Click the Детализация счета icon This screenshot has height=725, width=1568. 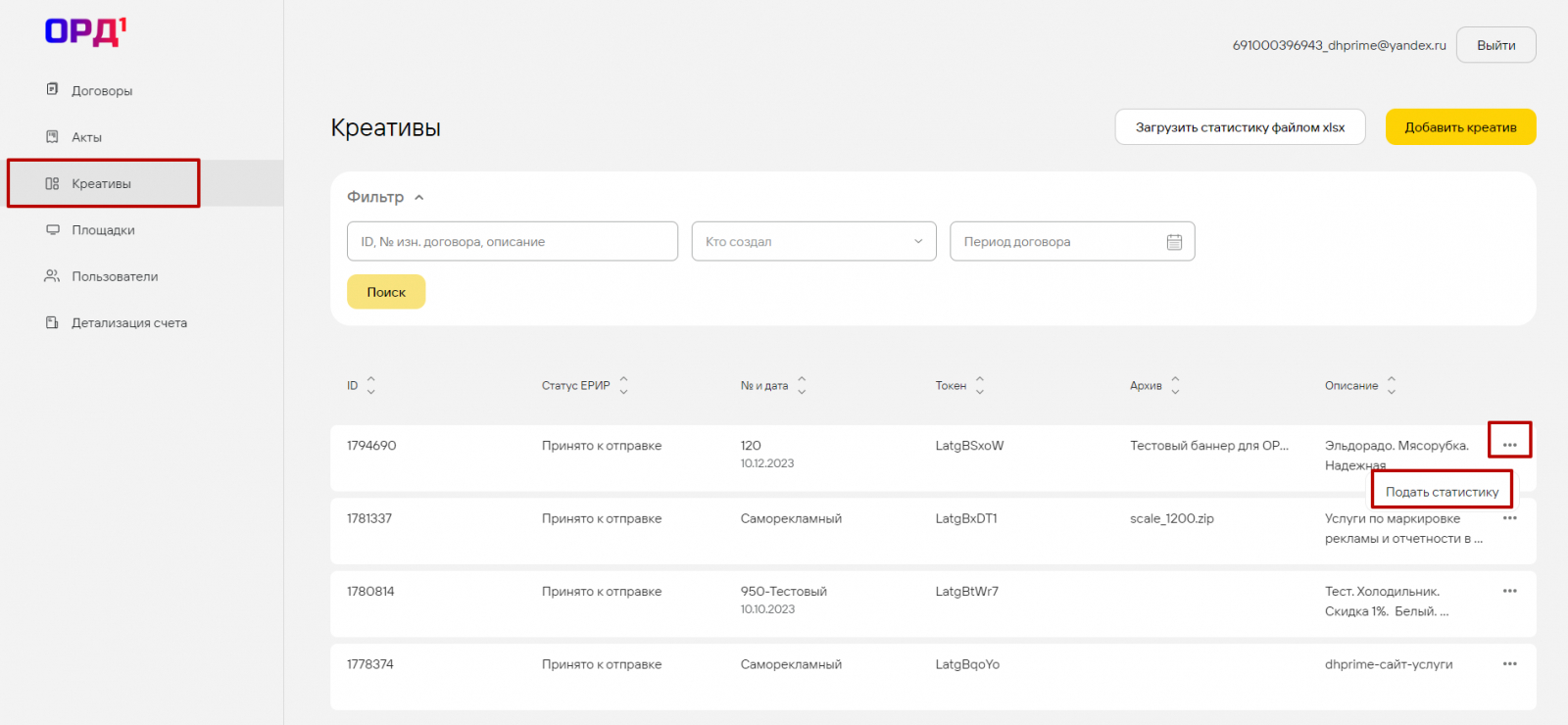pos(53,322)
